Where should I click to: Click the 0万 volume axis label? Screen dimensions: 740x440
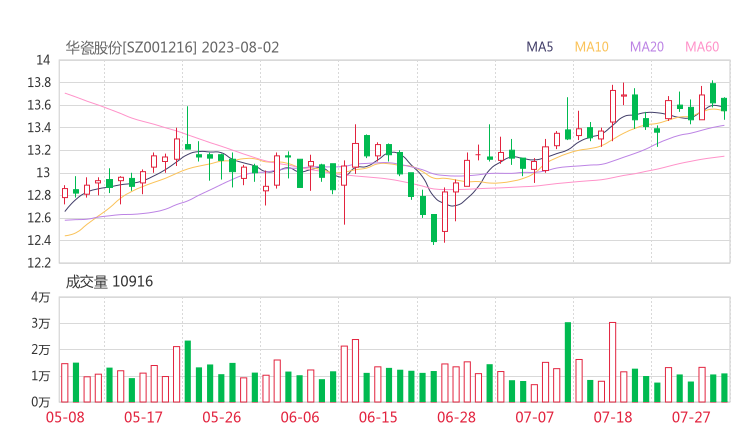click(x=41, y=402)
